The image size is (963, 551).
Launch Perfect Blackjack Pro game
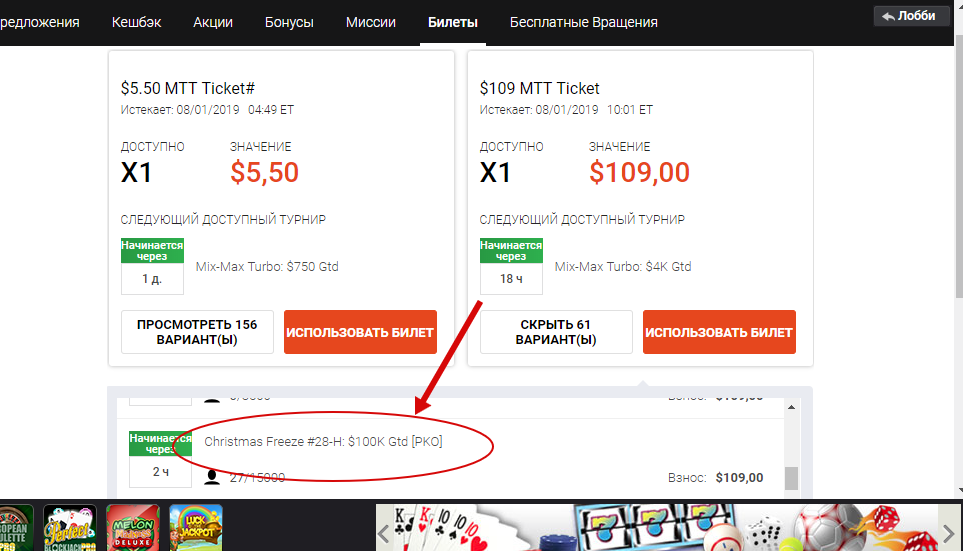pyautogui.click(x=69, y=528)
